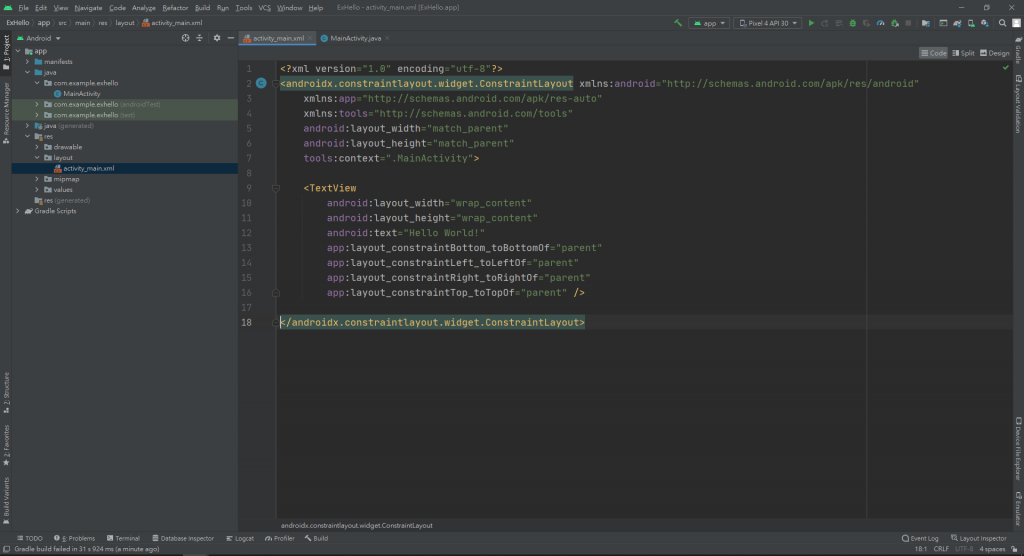Open the Pixel 4 API 30 device dropdown
This screenshot has width=1024, height=556.
coord(767,23)
